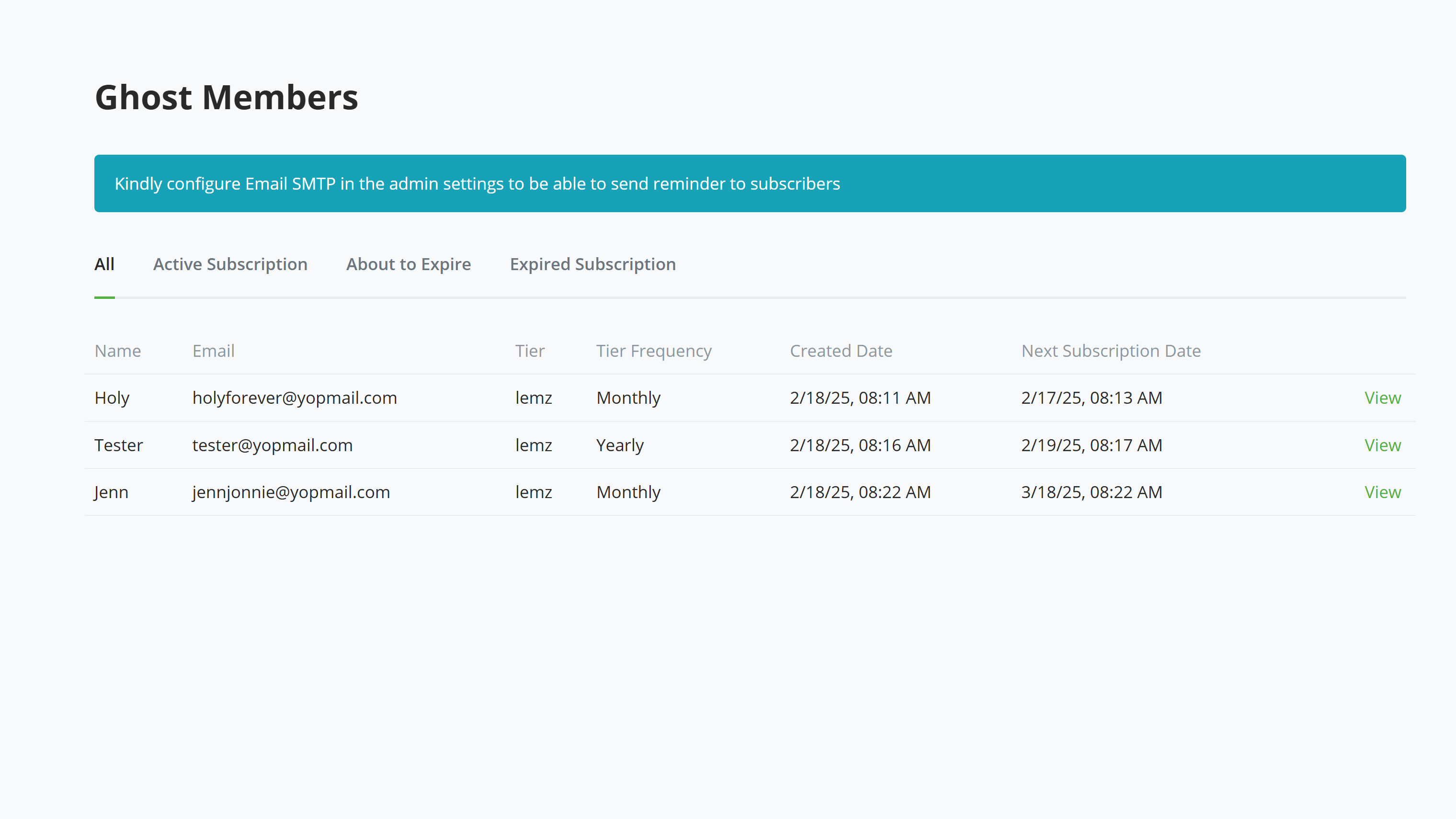
Task: Select the email tester@yopmail.com
Action: [273, 445]
